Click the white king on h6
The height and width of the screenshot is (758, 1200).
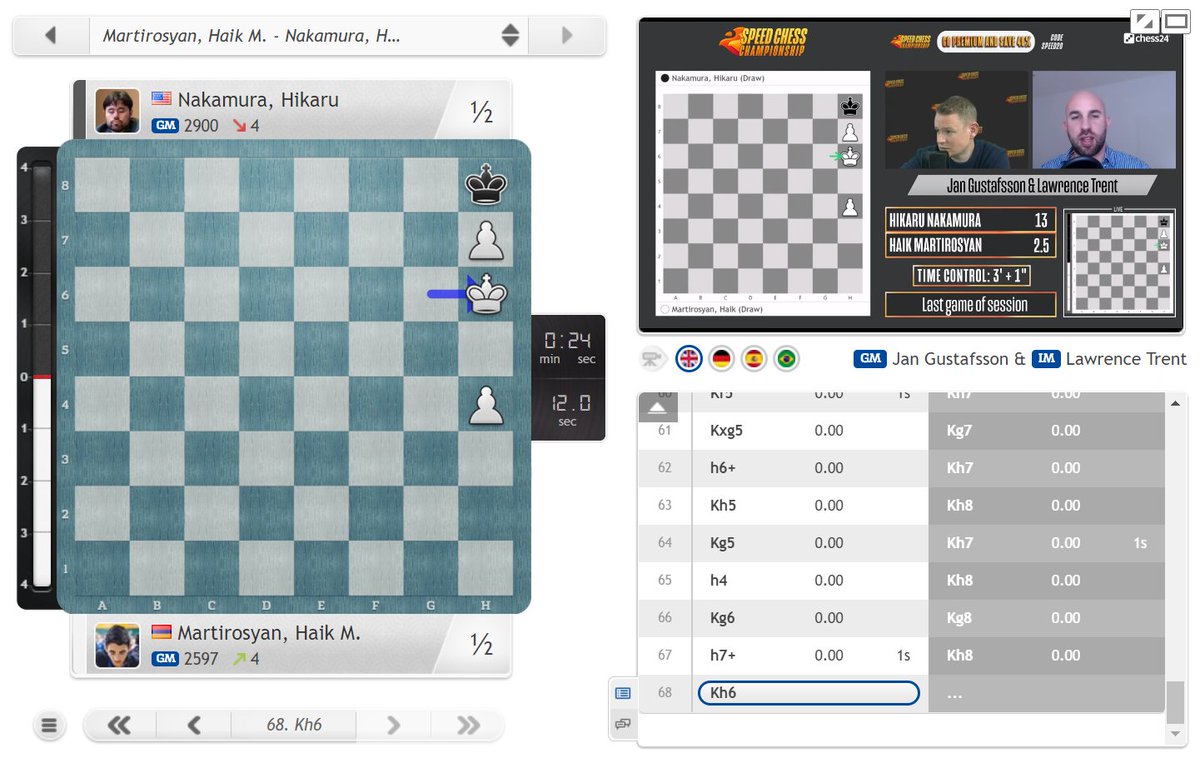coord(486,294)
